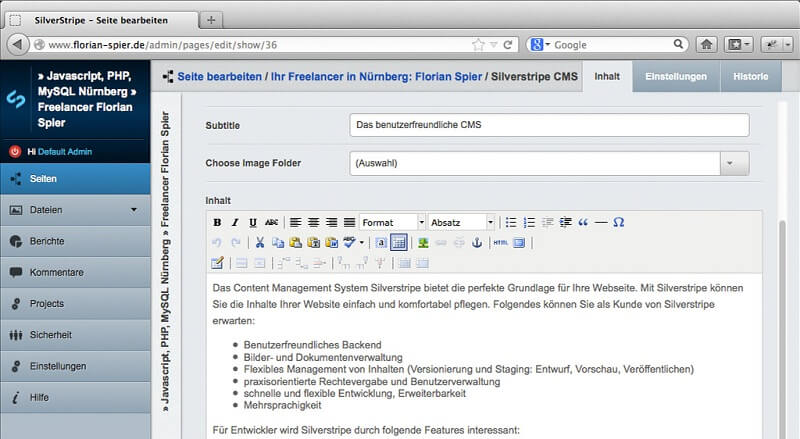Open the Choose Image Folder dropdown
This screenshot has width=800, height=439.
coord(549,163)
